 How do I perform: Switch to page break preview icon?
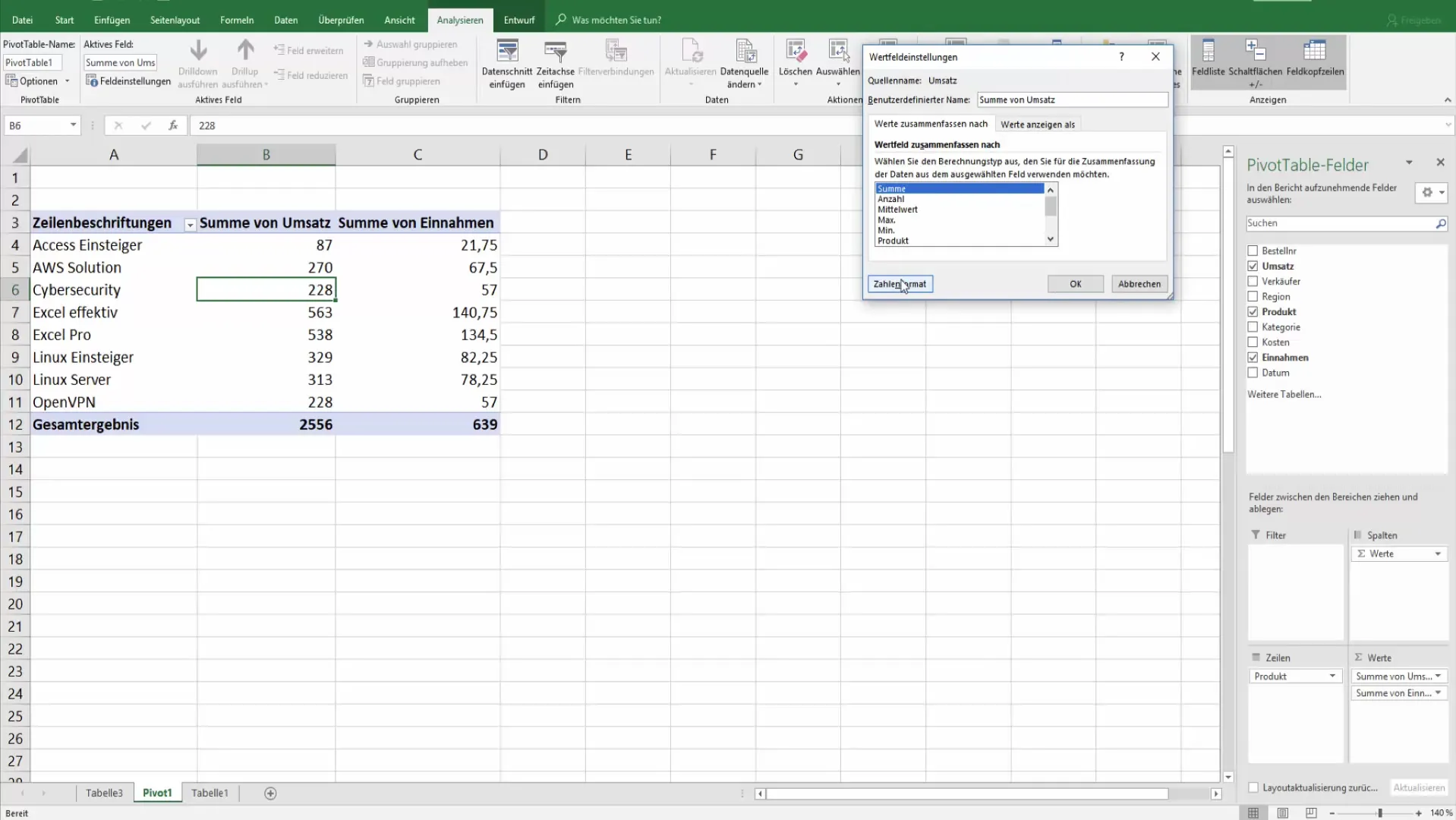pos(1311,812)
